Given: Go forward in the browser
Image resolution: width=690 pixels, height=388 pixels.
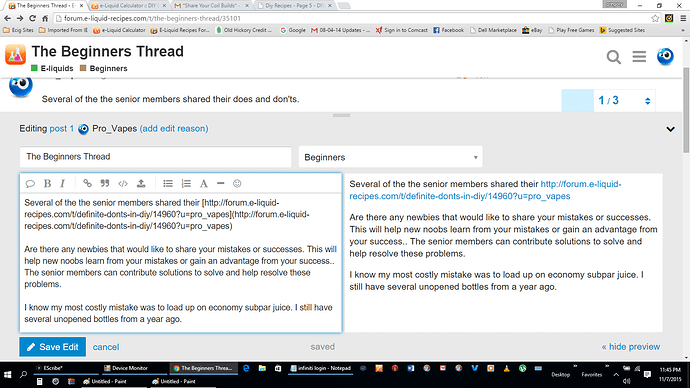Looking at the screenshot, I should pos(20,18).
